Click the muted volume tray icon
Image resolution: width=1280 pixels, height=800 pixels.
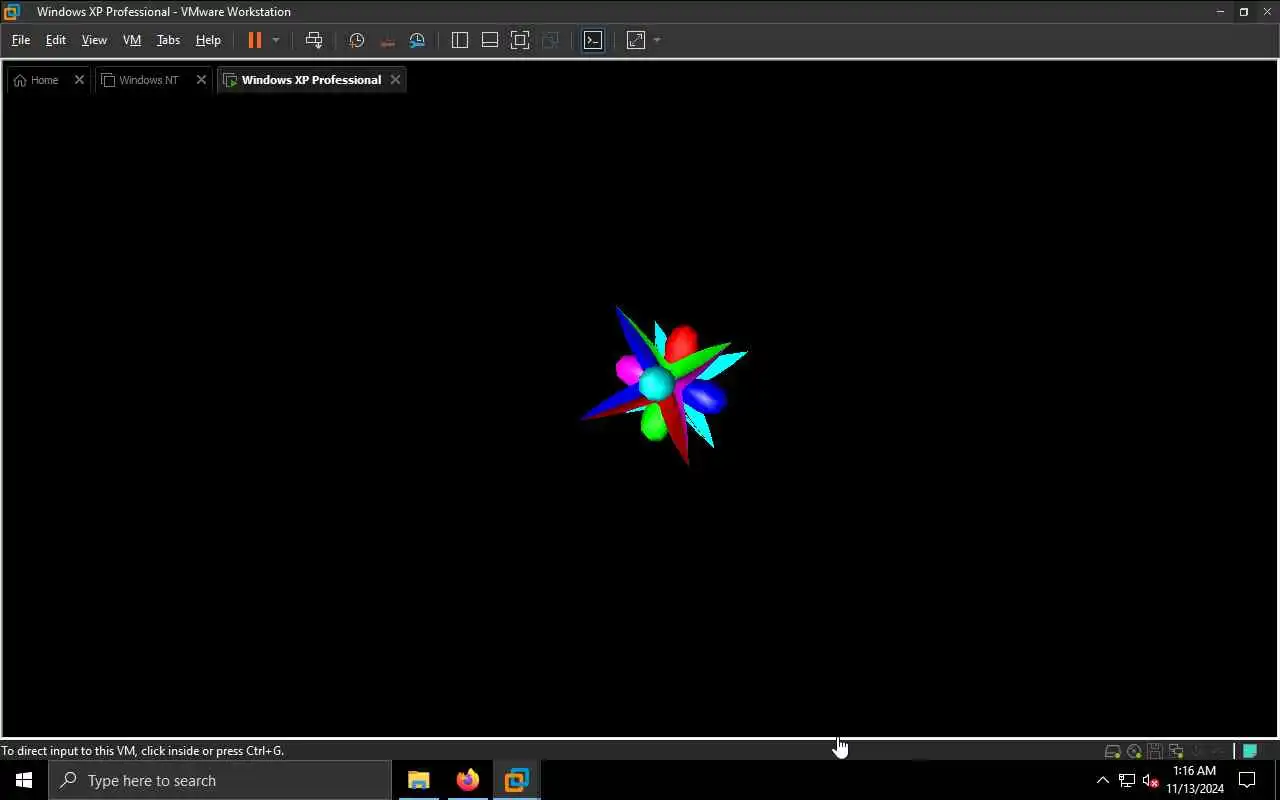pos(1150,780)
